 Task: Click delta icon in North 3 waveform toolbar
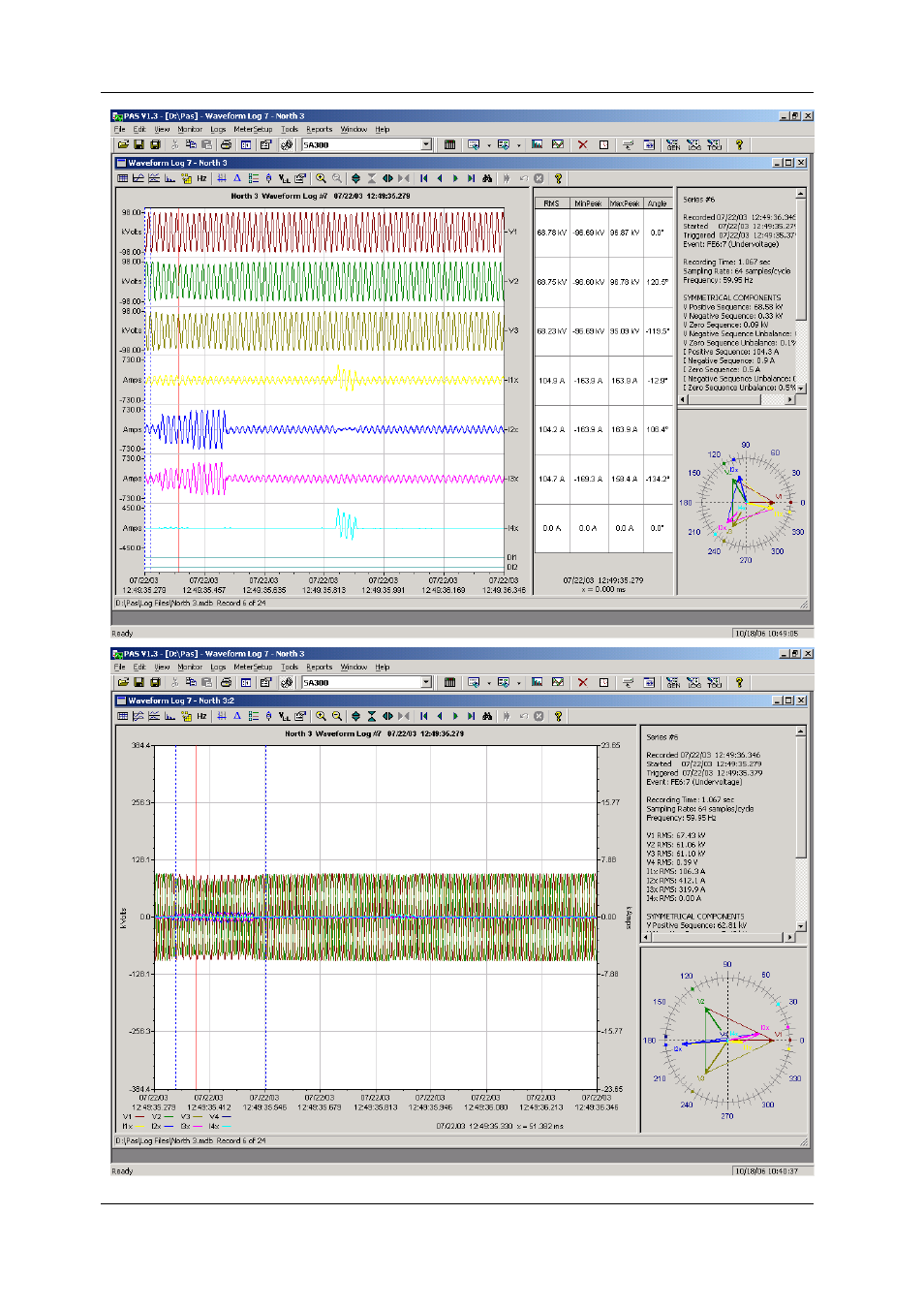[x=236, y=178]
